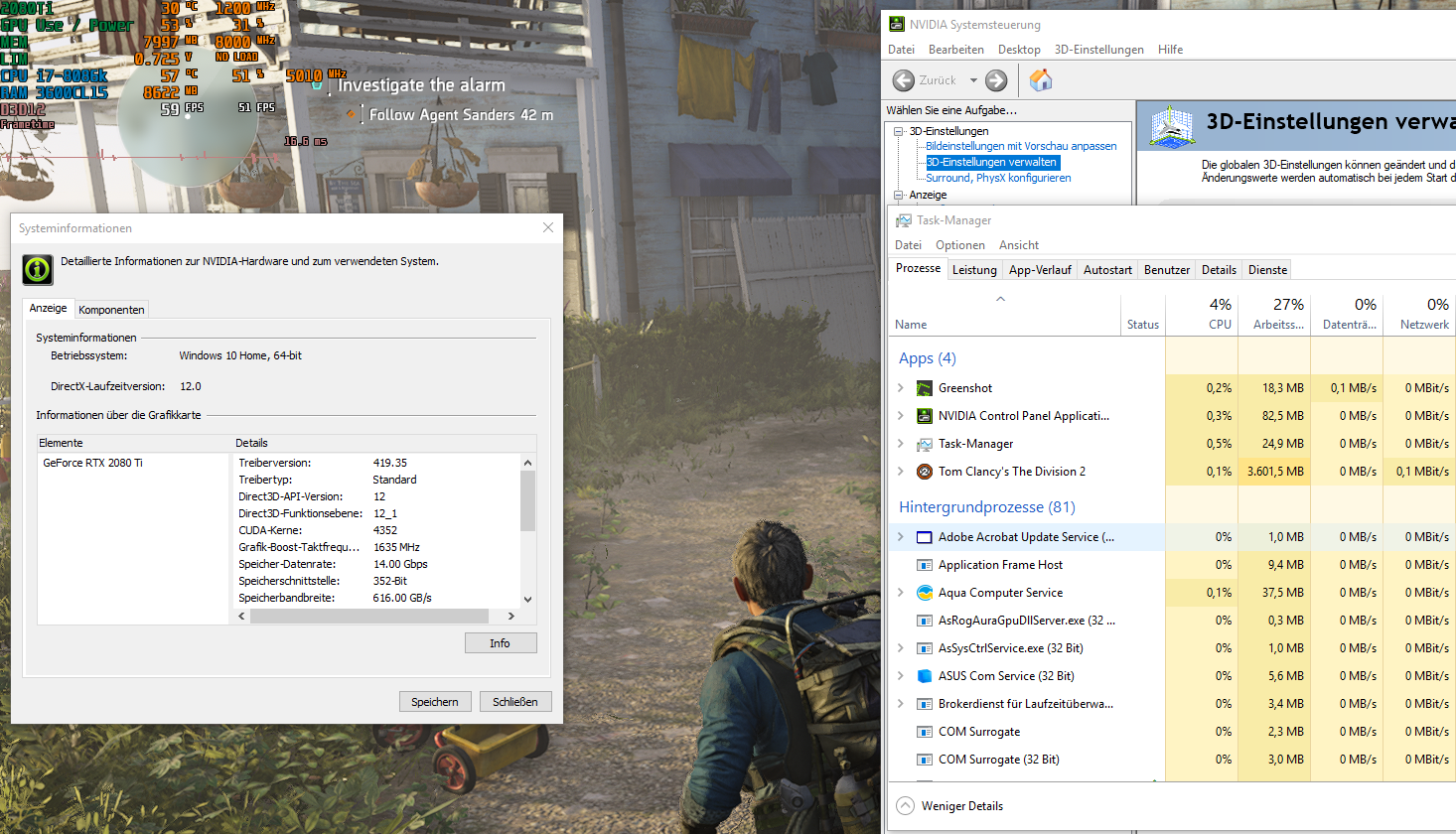Click the Application Frame Host process icon
This screenshot has width=1456, height=834.
click(924, 565)
